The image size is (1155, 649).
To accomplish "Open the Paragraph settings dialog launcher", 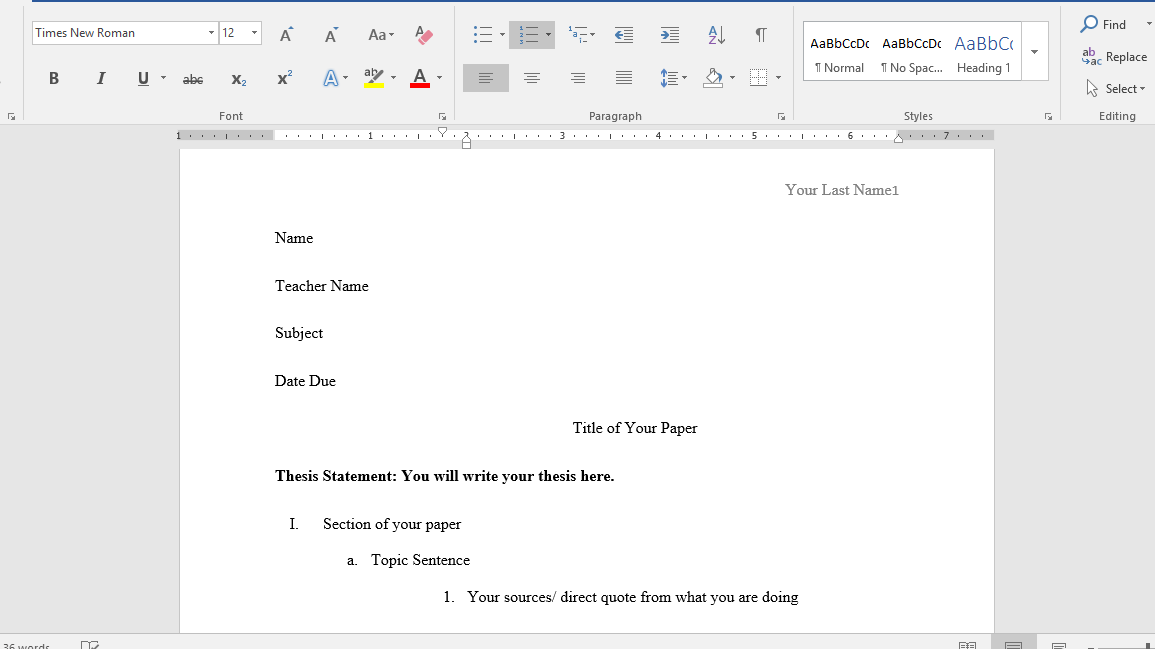I will (781, 115).
